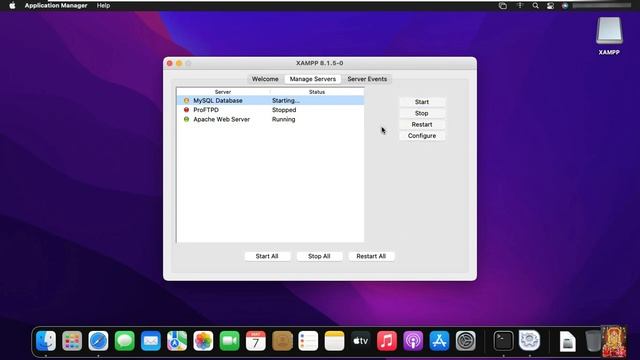Open Spotlight search in menu bar
The height and width of the screenshot is (360, 640).
tap(535, 5)
